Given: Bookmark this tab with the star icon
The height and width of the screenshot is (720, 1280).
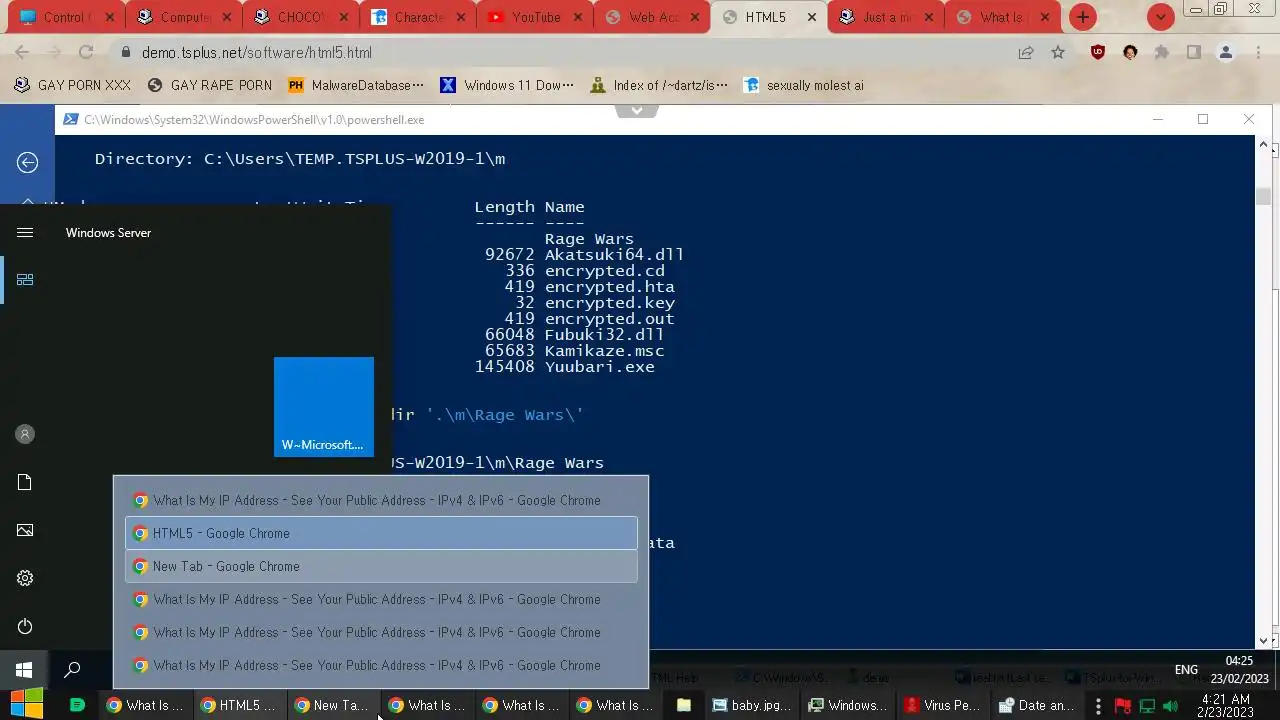Looking at the screenshot, I should click(1058, 52).
